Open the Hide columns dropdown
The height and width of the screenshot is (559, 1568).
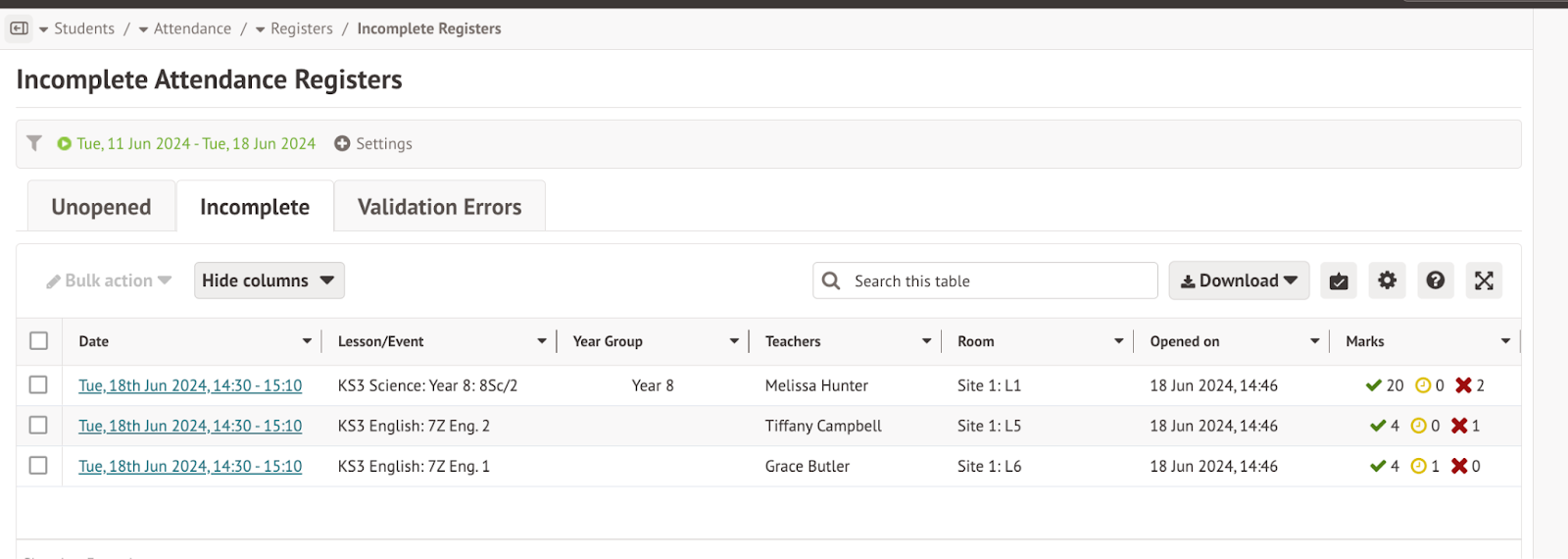click(269, 280)
